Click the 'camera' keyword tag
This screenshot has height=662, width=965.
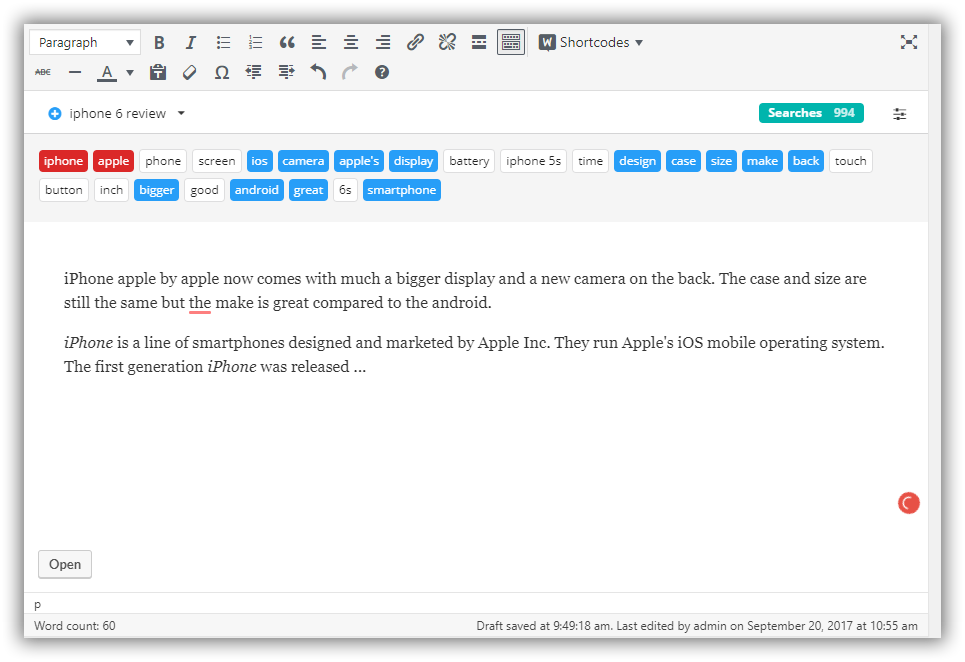coord(303,161)
